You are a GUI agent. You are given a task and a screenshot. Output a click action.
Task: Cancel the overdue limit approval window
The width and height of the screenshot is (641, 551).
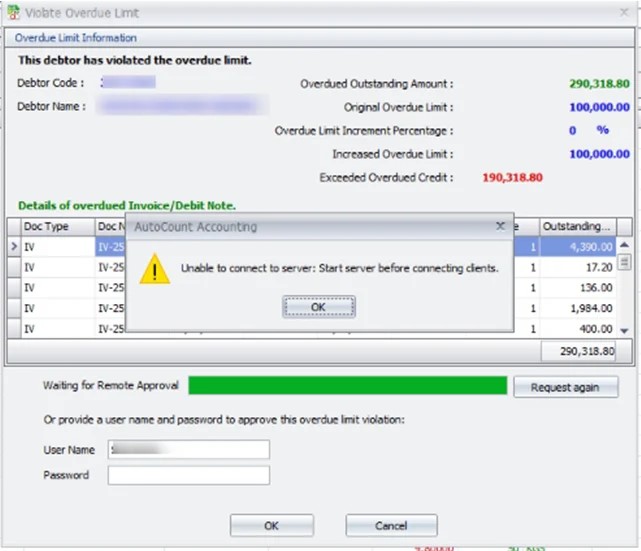[391, 525]
